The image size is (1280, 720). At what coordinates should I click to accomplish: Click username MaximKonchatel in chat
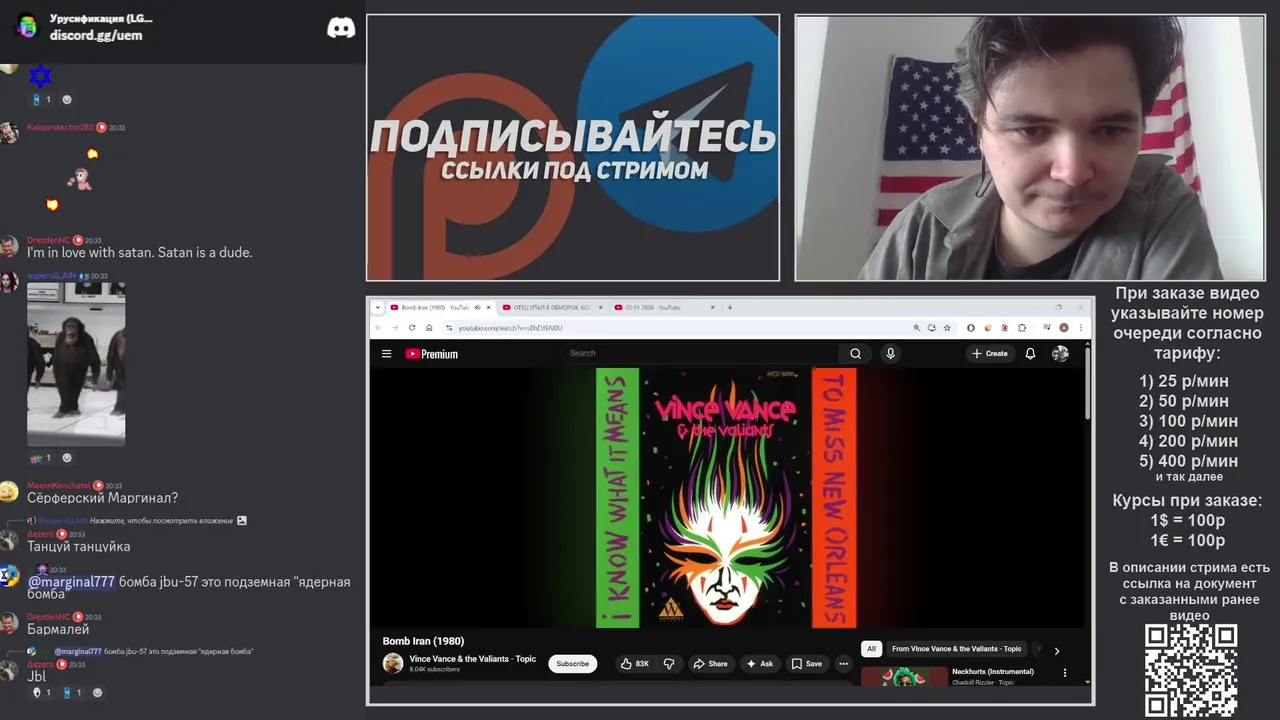pos(59,486)
